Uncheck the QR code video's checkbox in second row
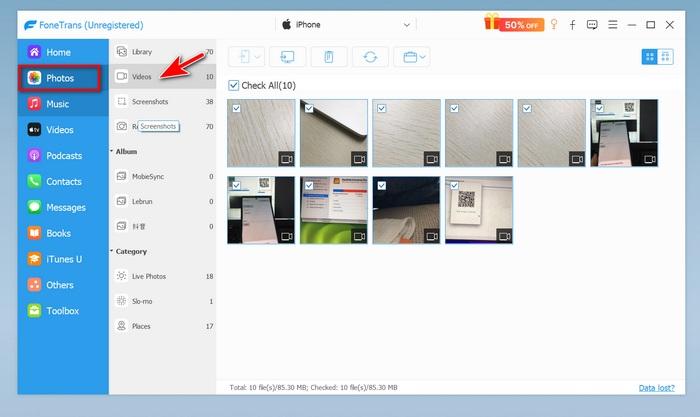This screenshot has height=417, width=700. point(453,185)
